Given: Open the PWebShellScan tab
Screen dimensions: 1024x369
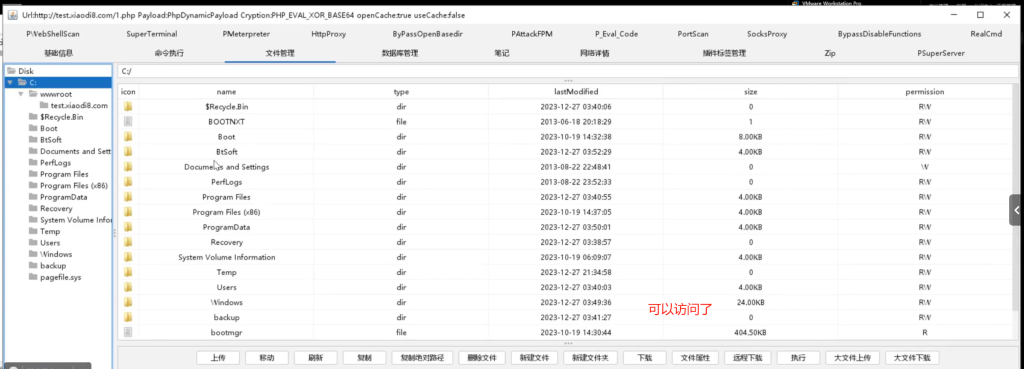Looking at the screenshot, I should tap(53, 34).
